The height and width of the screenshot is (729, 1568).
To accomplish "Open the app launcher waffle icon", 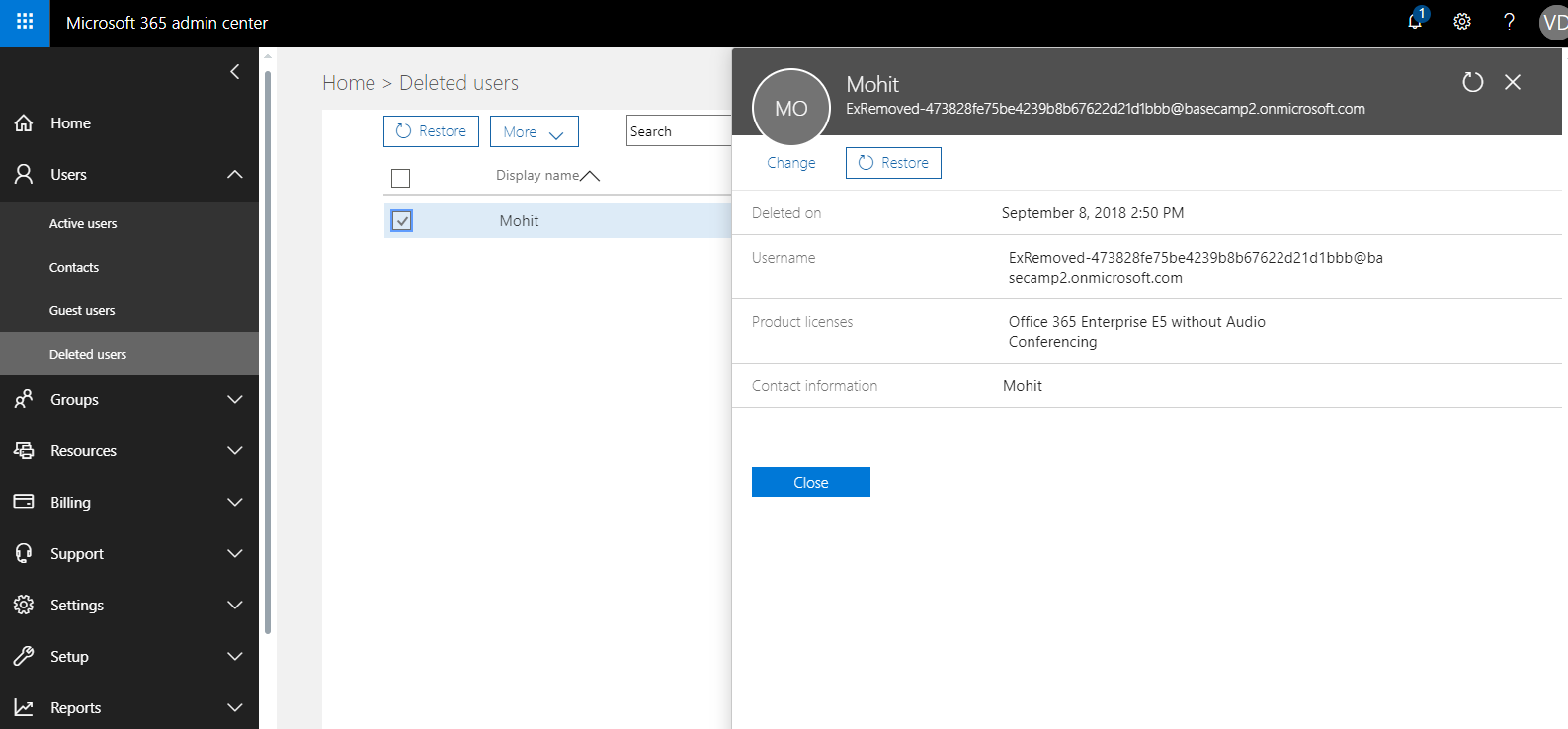I will (x=25, y=22).
